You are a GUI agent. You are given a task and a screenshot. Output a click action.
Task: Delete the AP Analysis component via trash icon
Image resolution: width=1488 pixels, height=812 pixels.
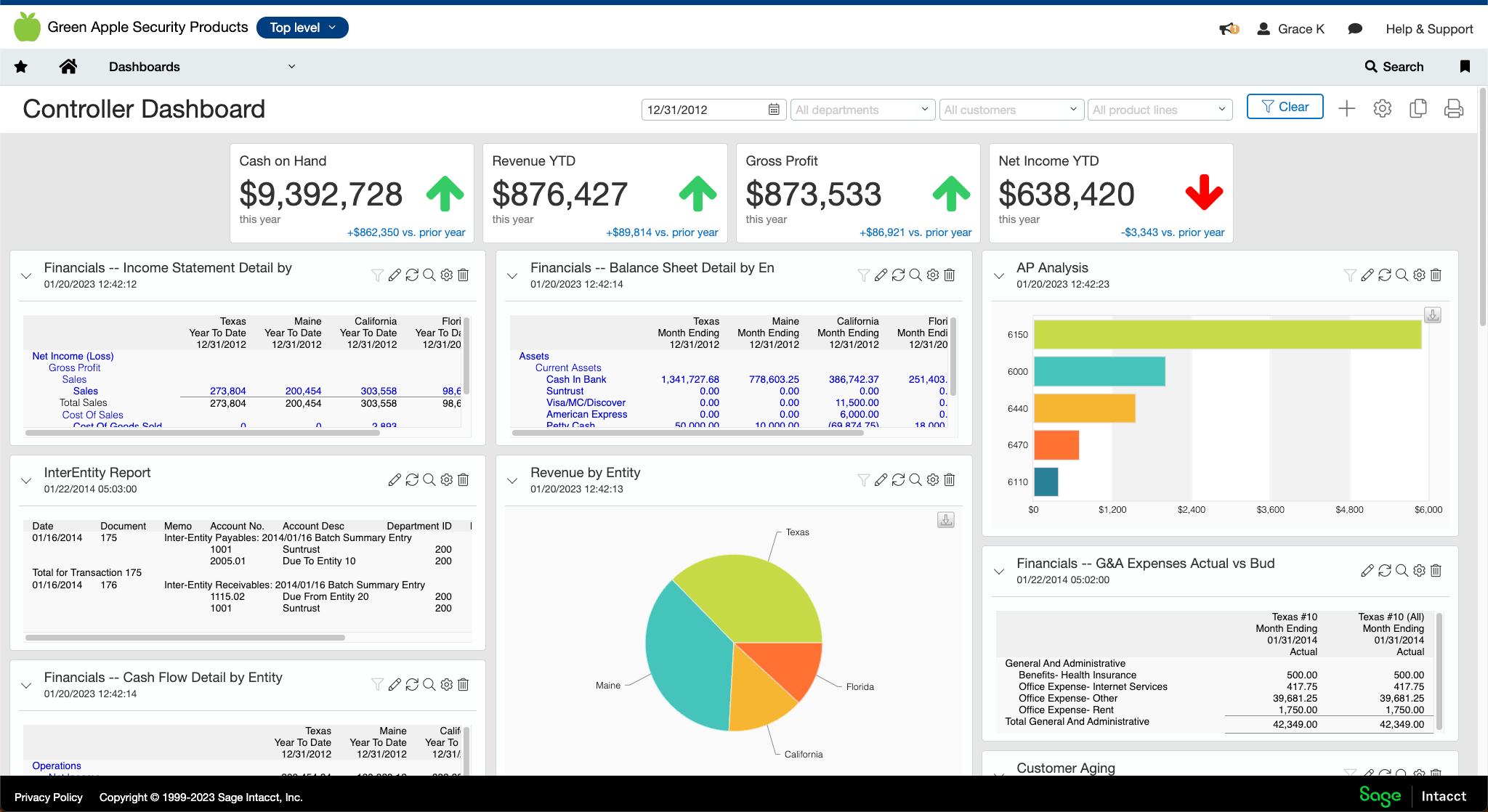point(1436,275)
